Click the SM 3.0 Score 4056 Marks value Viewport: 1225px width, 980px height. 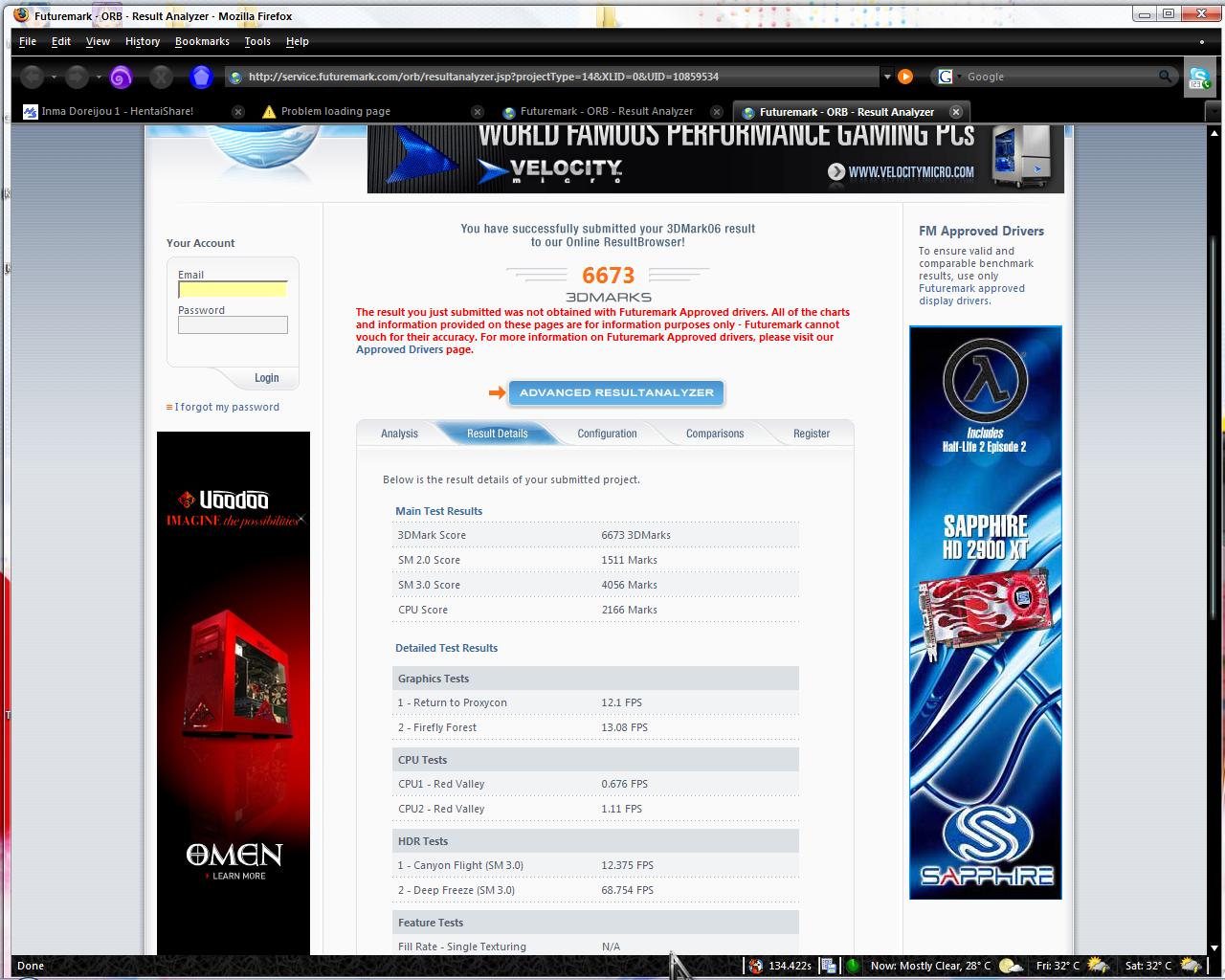click(629, 585)
